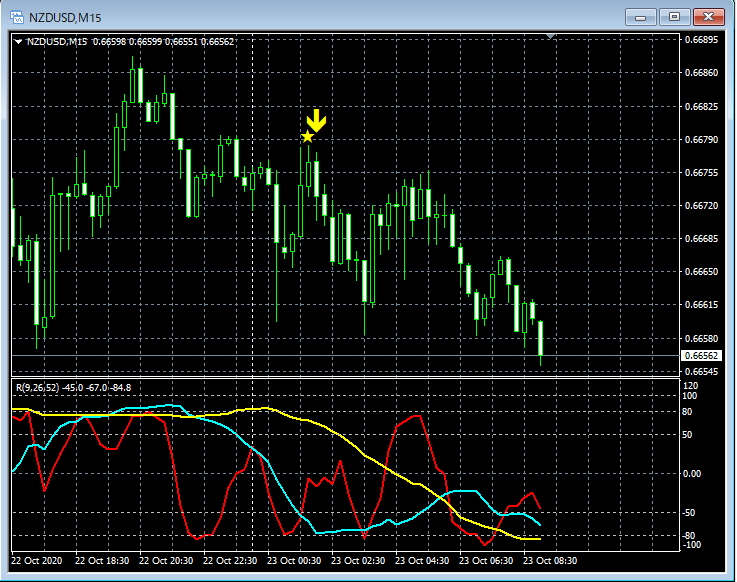Click the 22 Oct 18:30 time label
Image resolution: width=737 pixels, height=582 pixels.
coord(102,560)
